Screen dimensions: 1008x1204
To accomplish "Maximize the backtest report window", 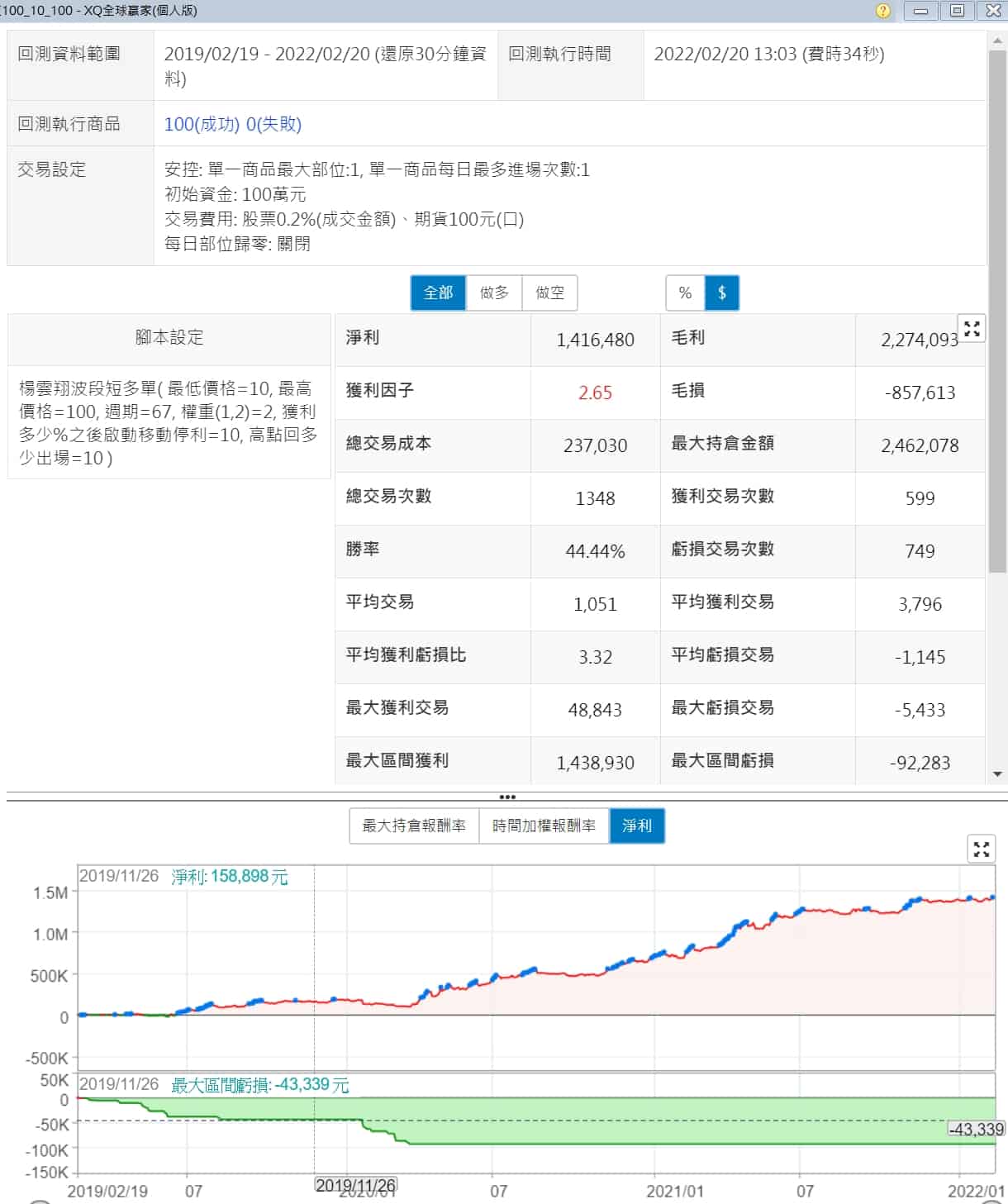I will coord(957,11).
